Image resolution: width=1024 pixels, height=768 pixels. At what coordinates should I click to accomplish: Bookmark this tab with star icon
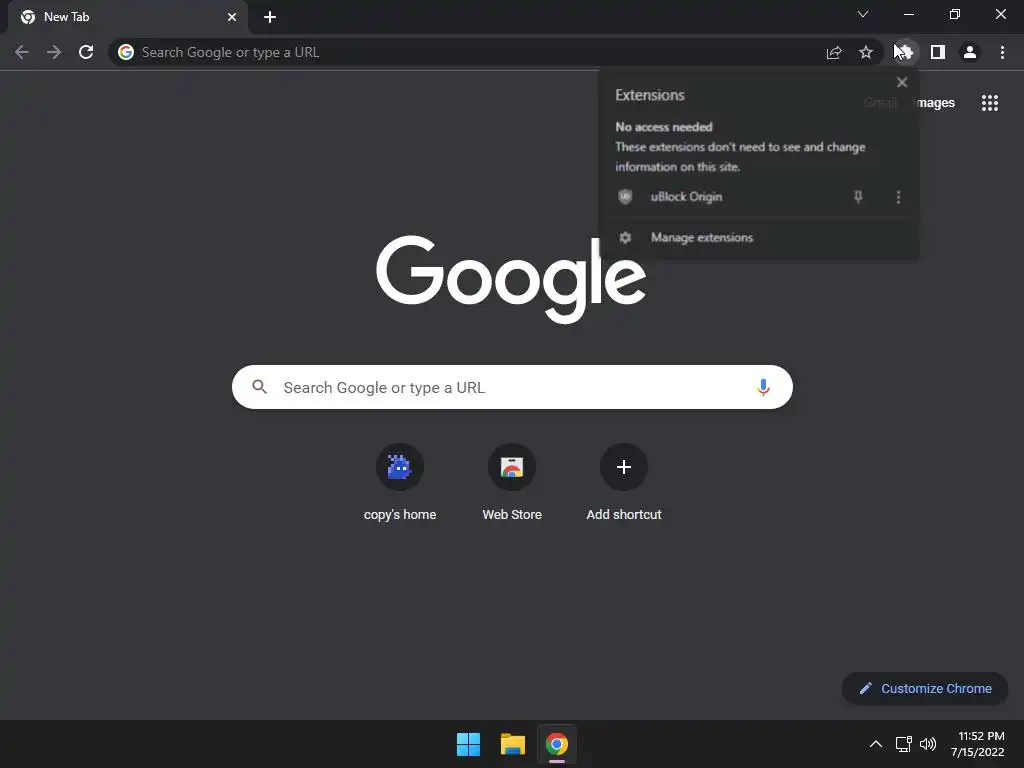point(866,52)
